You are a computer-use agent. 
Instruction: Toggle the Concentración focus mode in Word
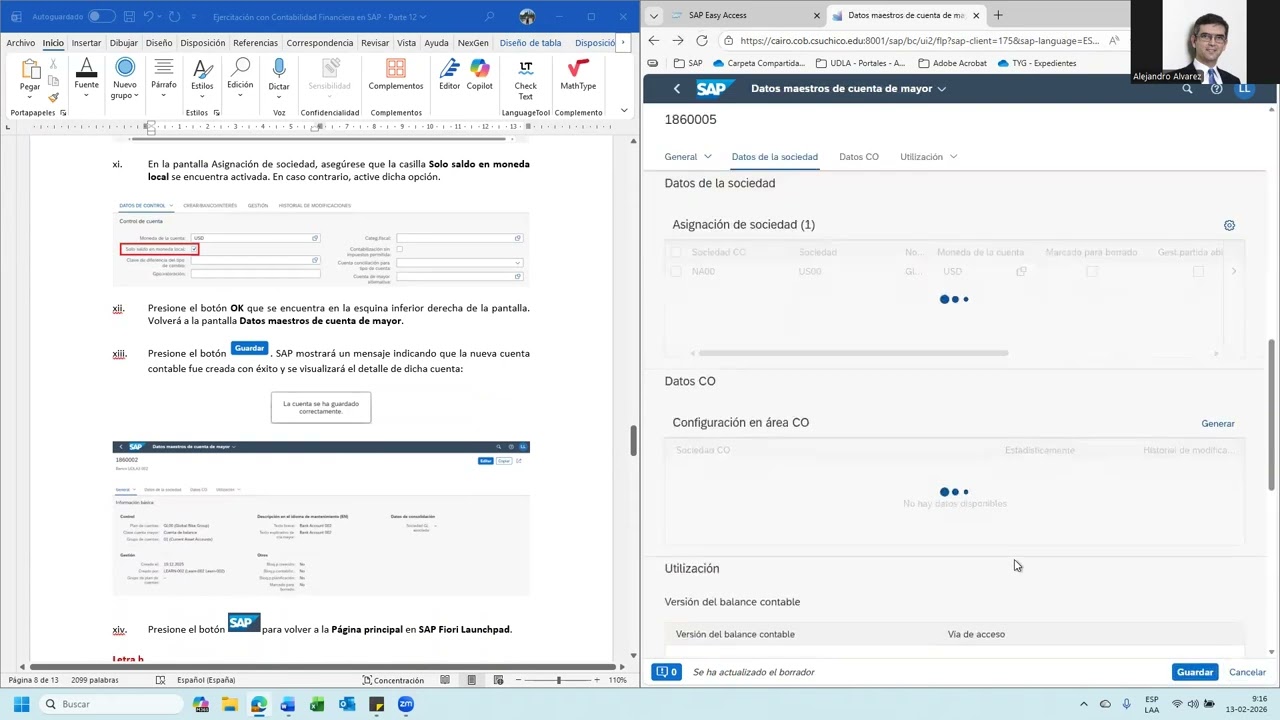click(x=393, y=680)
